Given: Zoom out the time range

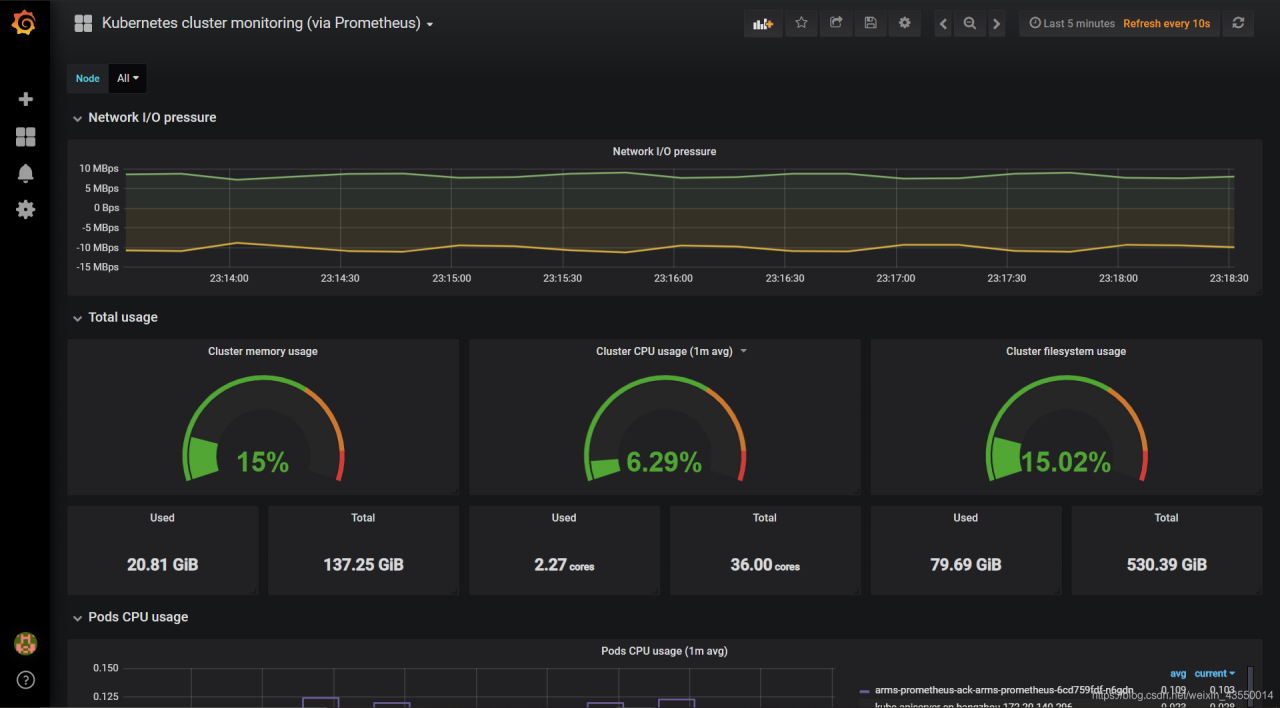Looking at the screenshot, I should pos(969,24).
